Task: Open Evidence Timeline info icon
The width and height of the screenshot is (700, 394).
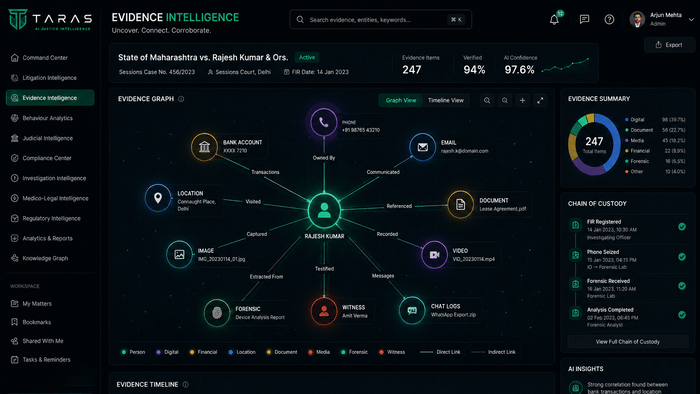Action: (186, 384)
